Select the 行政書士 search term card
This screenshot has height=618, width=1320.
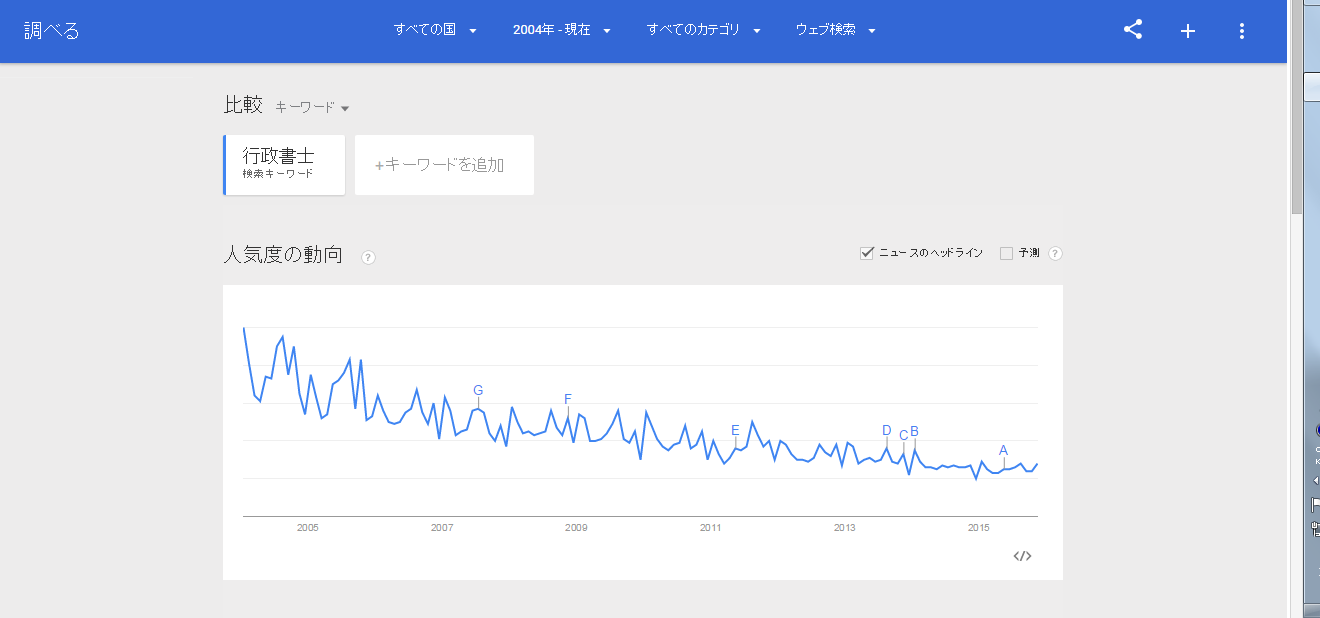point(285,165)
